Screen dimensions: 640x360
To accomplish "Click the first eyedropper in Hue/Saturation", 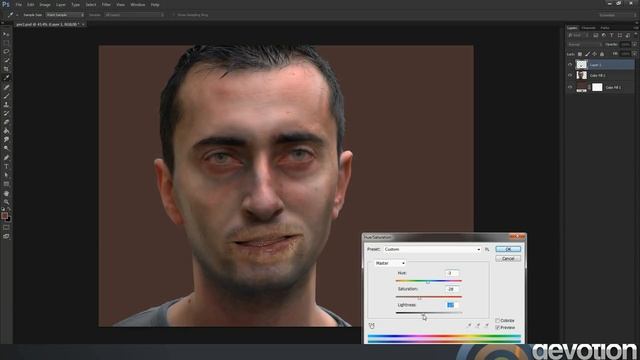I will (x=469, y=326).
